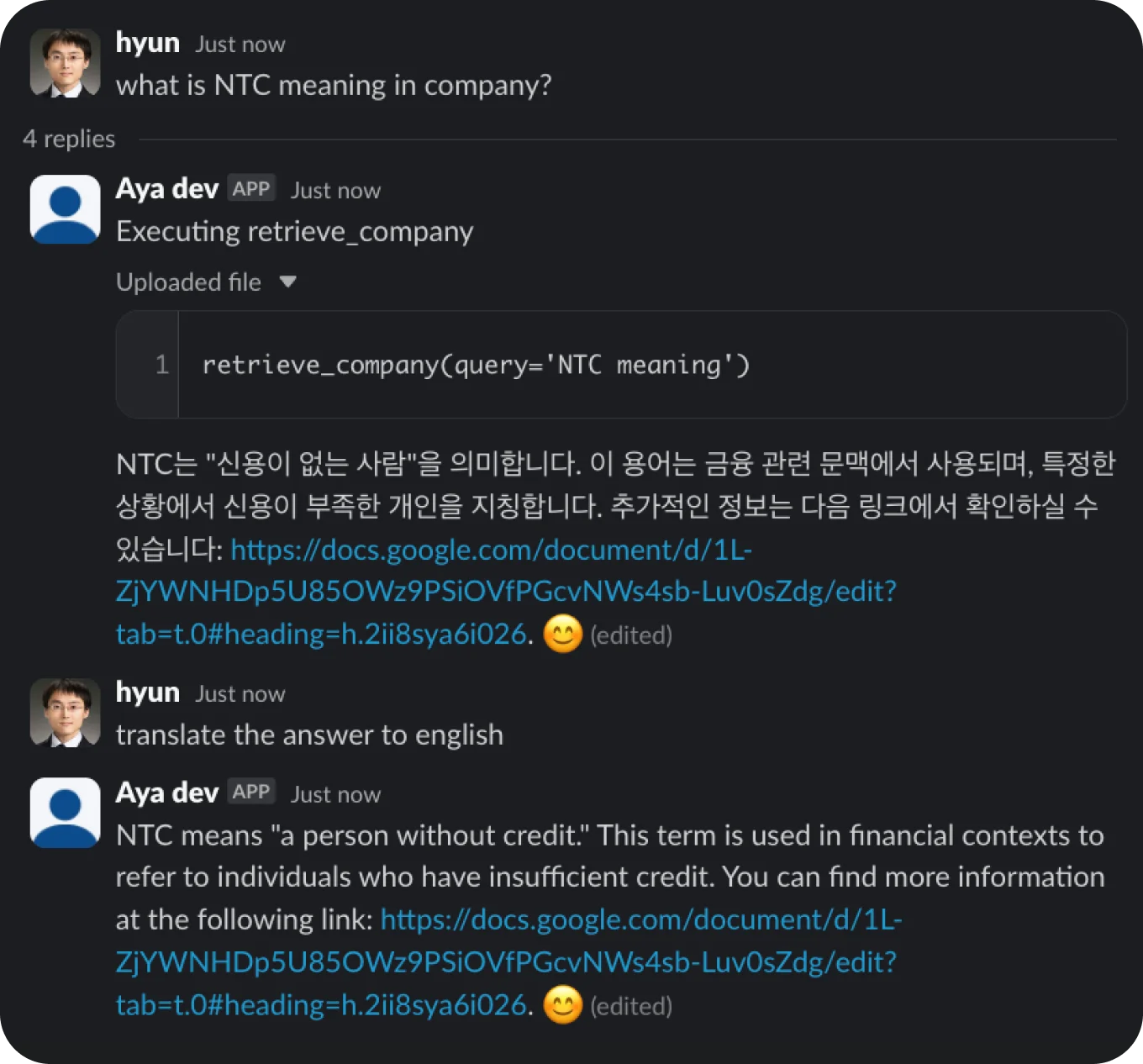Click Aya dev's avatar beside the retrieve_company message
This screenshot has height=1064, width=1143.
(x=65, y=209)
